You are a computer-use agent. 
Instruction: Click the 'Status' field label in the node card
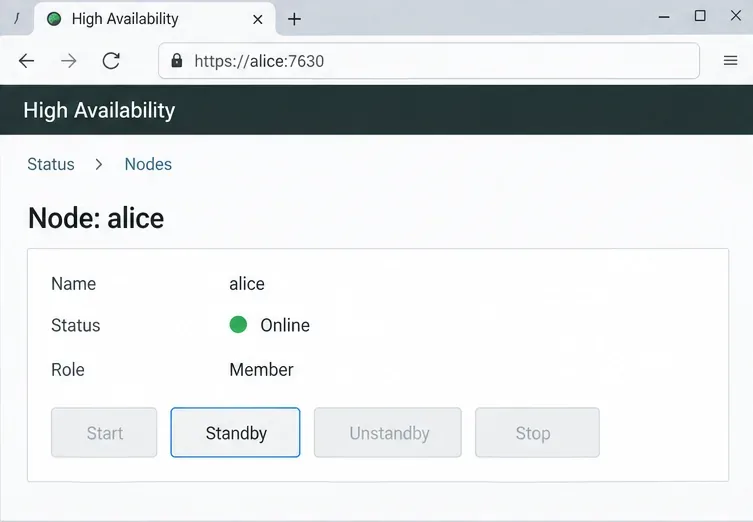click(x=75, y=325)
